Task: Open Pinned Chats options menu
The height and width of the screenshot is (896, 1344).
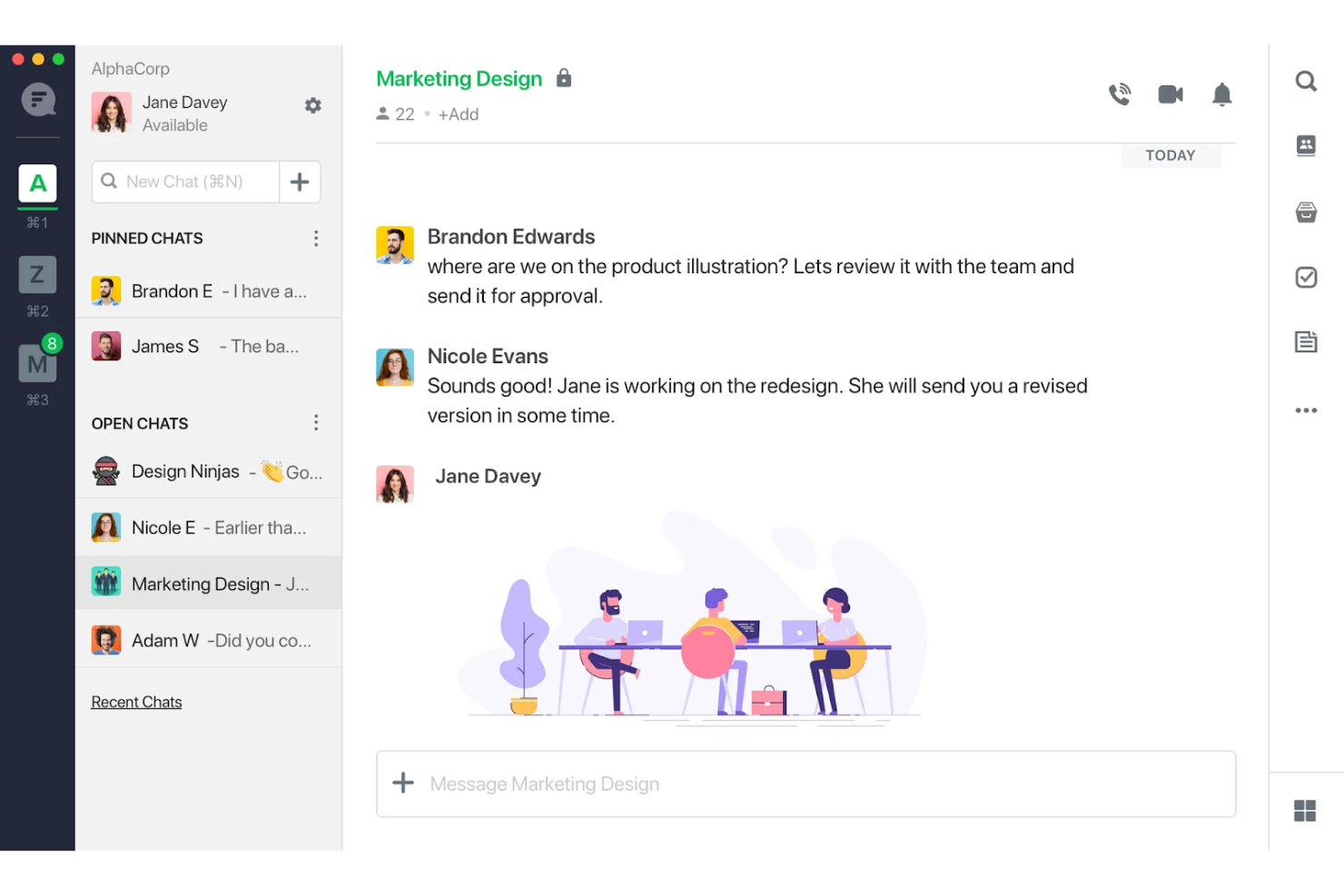Action: [x=316, y=238]
